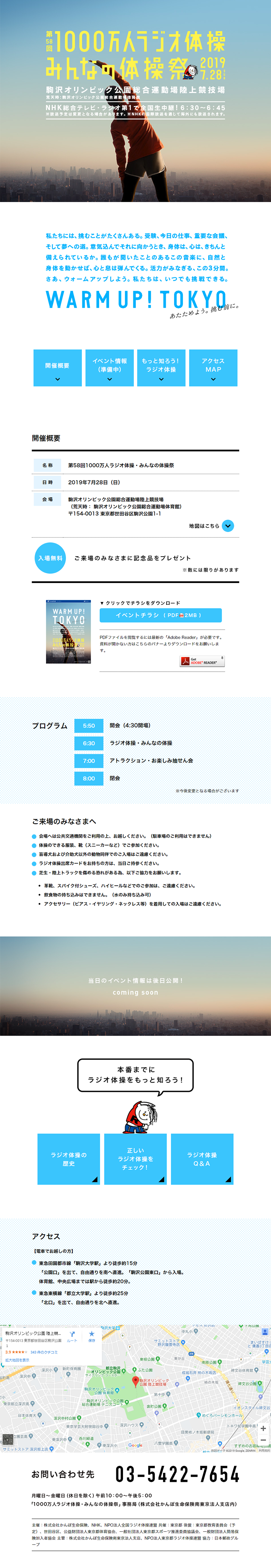Open the 343件のクチコミ reviews link
271x1568 pixels.
coord(44,1352)
